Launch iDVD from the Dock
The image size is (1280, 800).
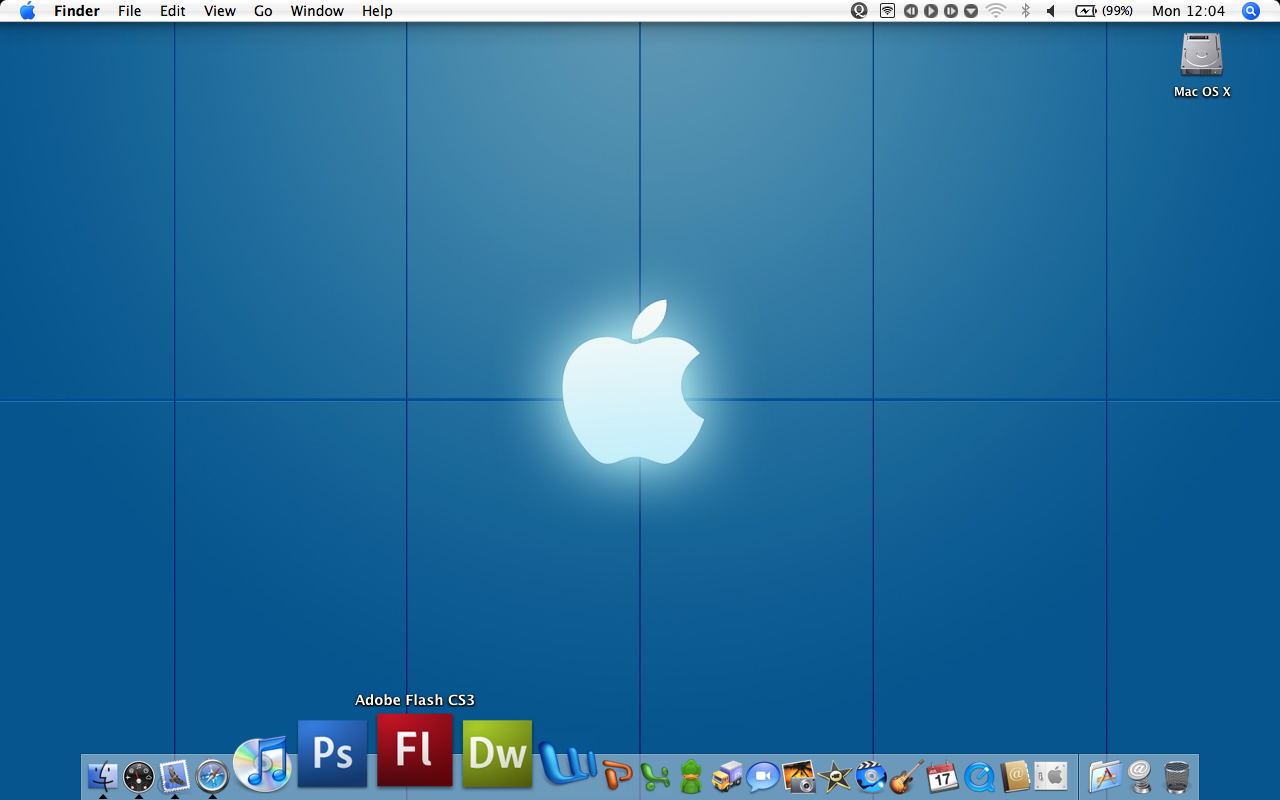click(871, 776)
